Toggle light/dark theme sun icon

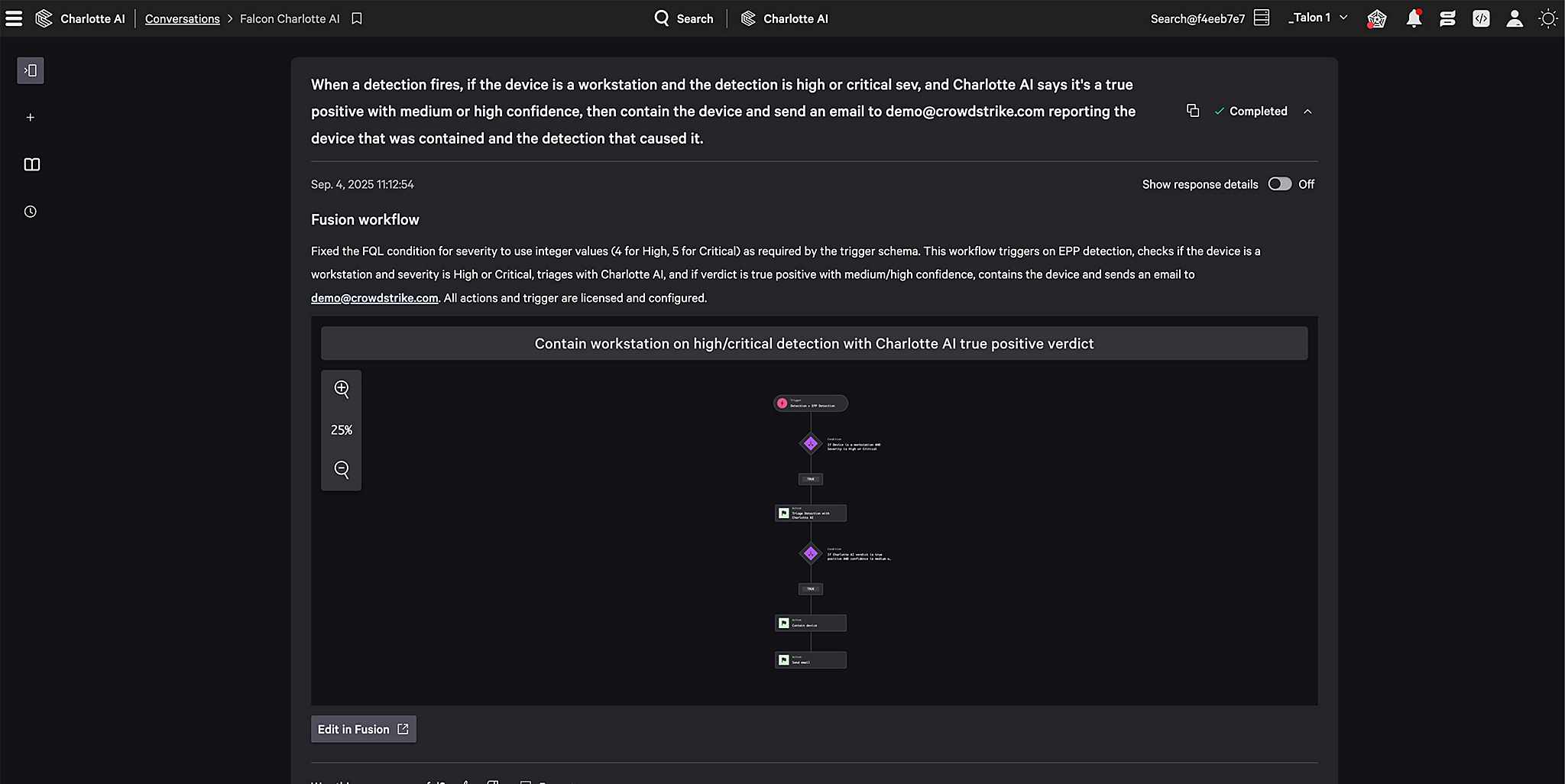pyautogui.click(x=1547, y=18)
